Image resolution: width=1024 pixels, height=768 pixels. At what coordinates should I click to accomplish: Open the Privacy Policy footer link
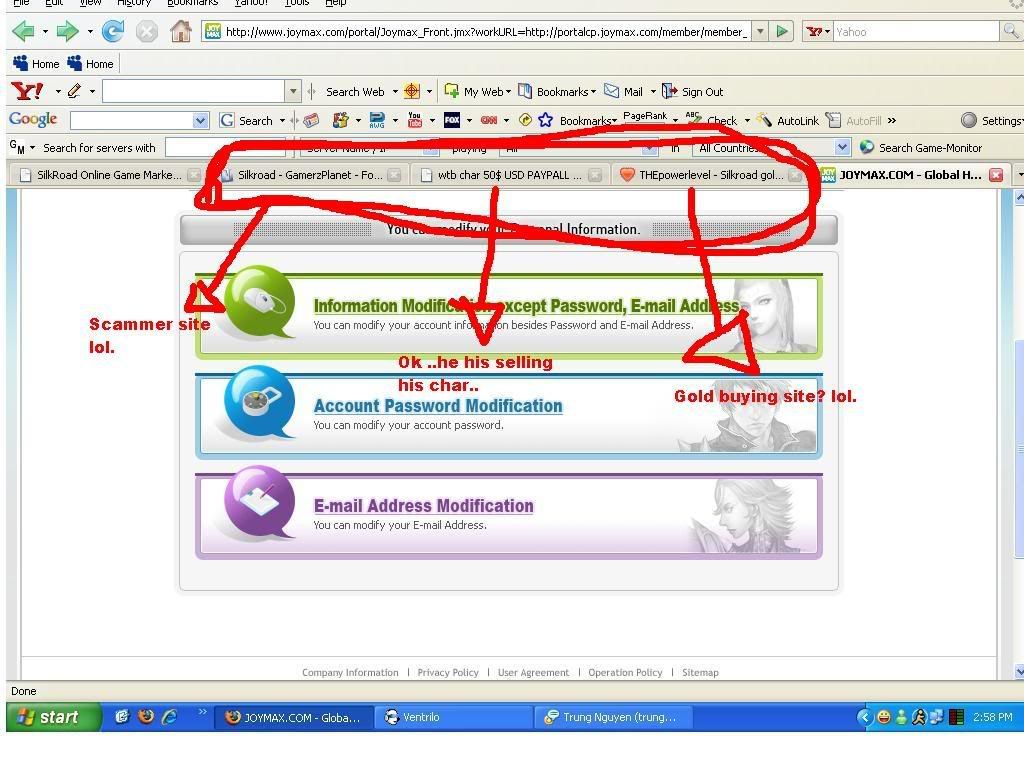pyautogui.click(x=448, y=672)
